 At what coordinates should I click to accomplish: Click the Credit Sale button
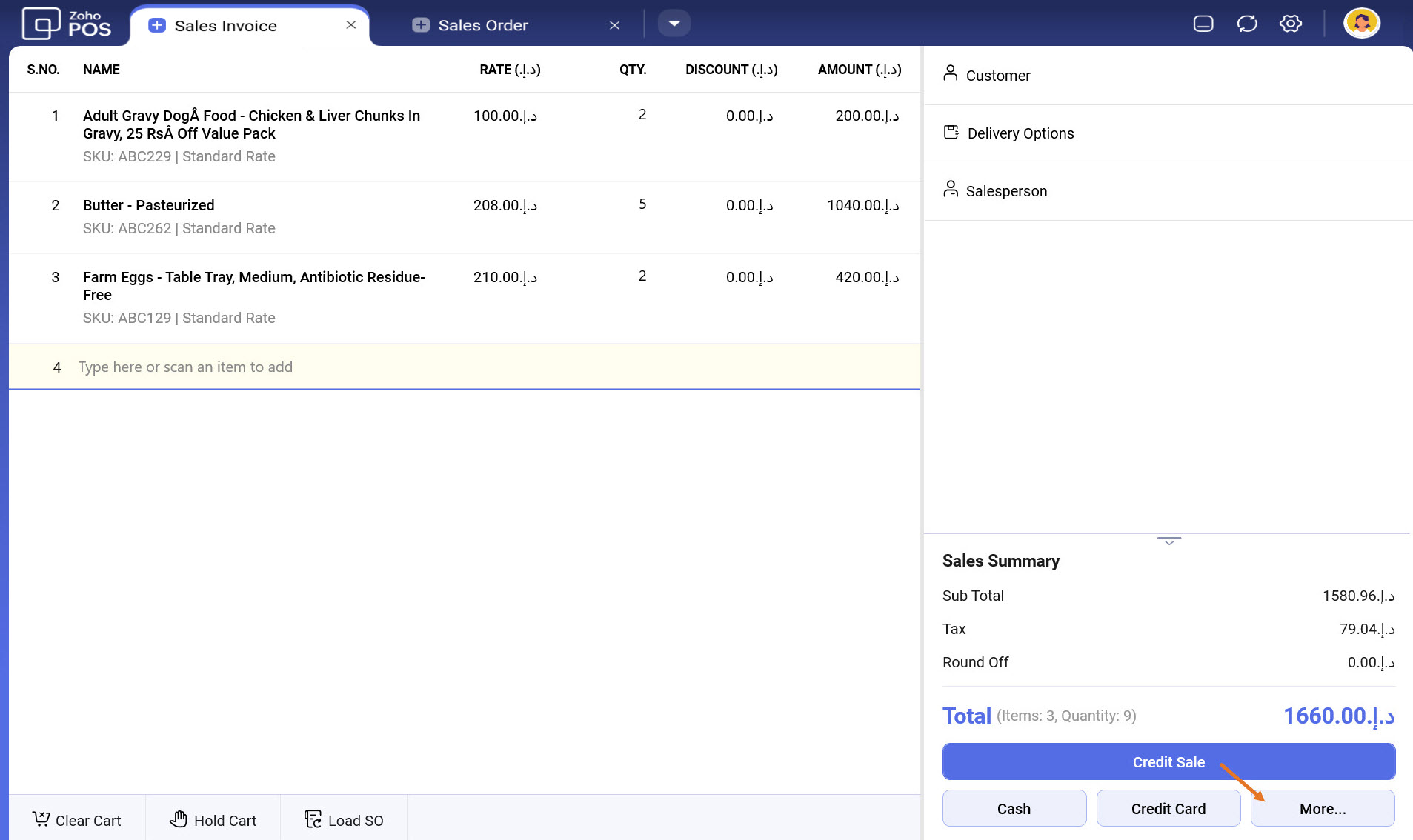coord(1168,762)
